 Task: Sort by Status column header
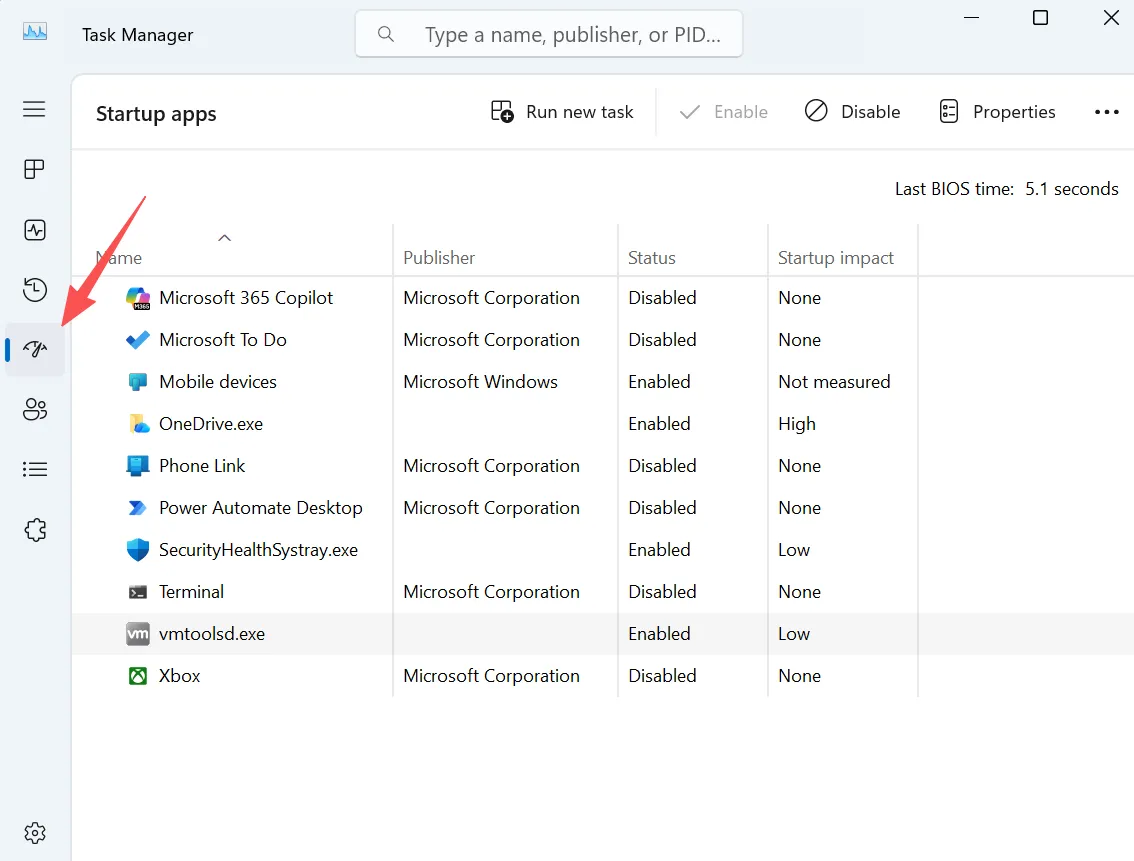tap(652, 258)
